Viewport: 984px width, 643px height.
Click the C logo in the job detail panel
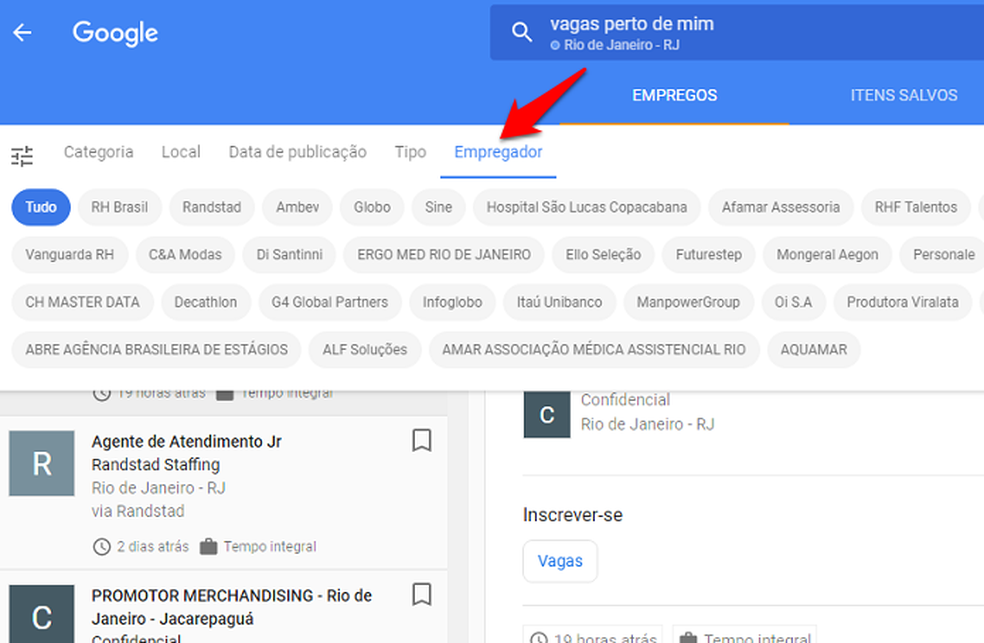[x=547, y=414]
